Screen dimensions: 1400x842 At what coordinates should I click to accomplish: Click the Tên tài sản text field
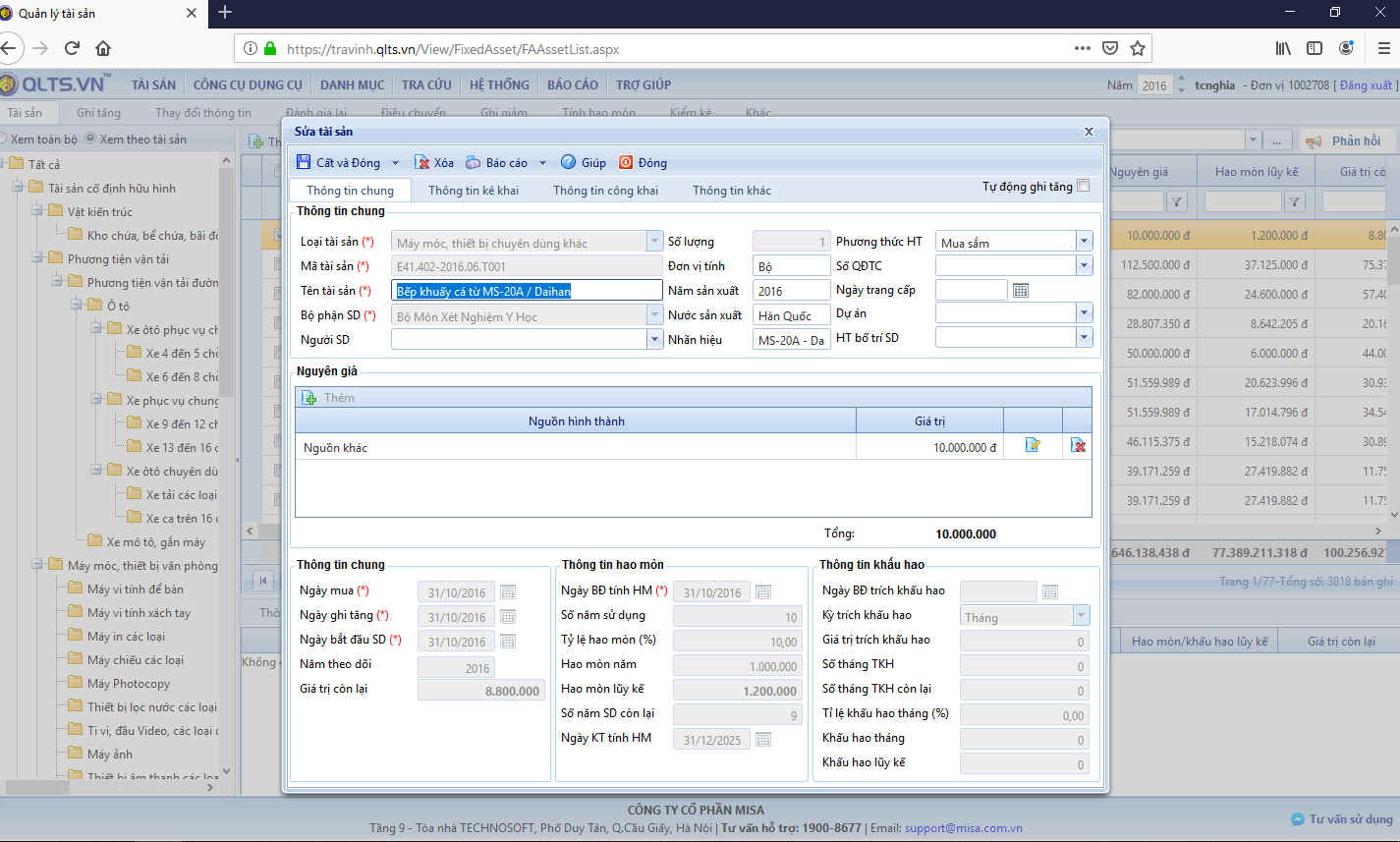[x=527, y=291]
